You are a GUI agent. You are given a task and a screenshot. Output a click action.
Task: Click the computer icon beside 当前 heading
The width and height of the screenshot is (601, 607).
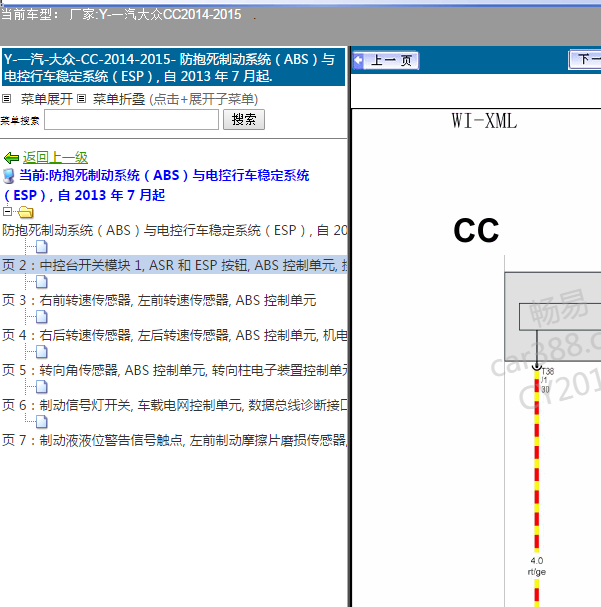9,176
